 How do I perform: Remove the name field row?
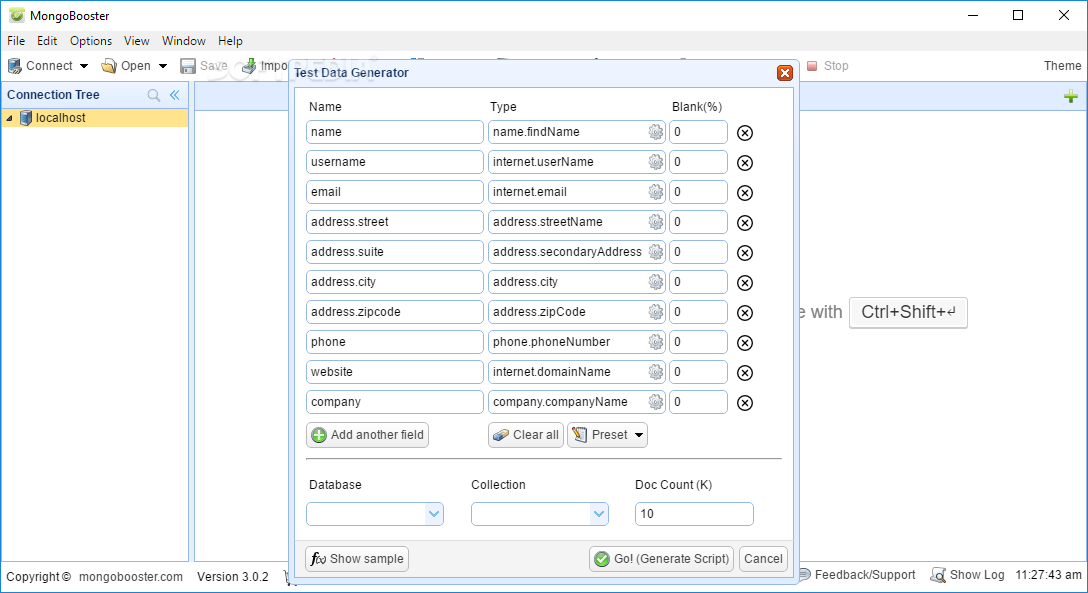point(745,132)
